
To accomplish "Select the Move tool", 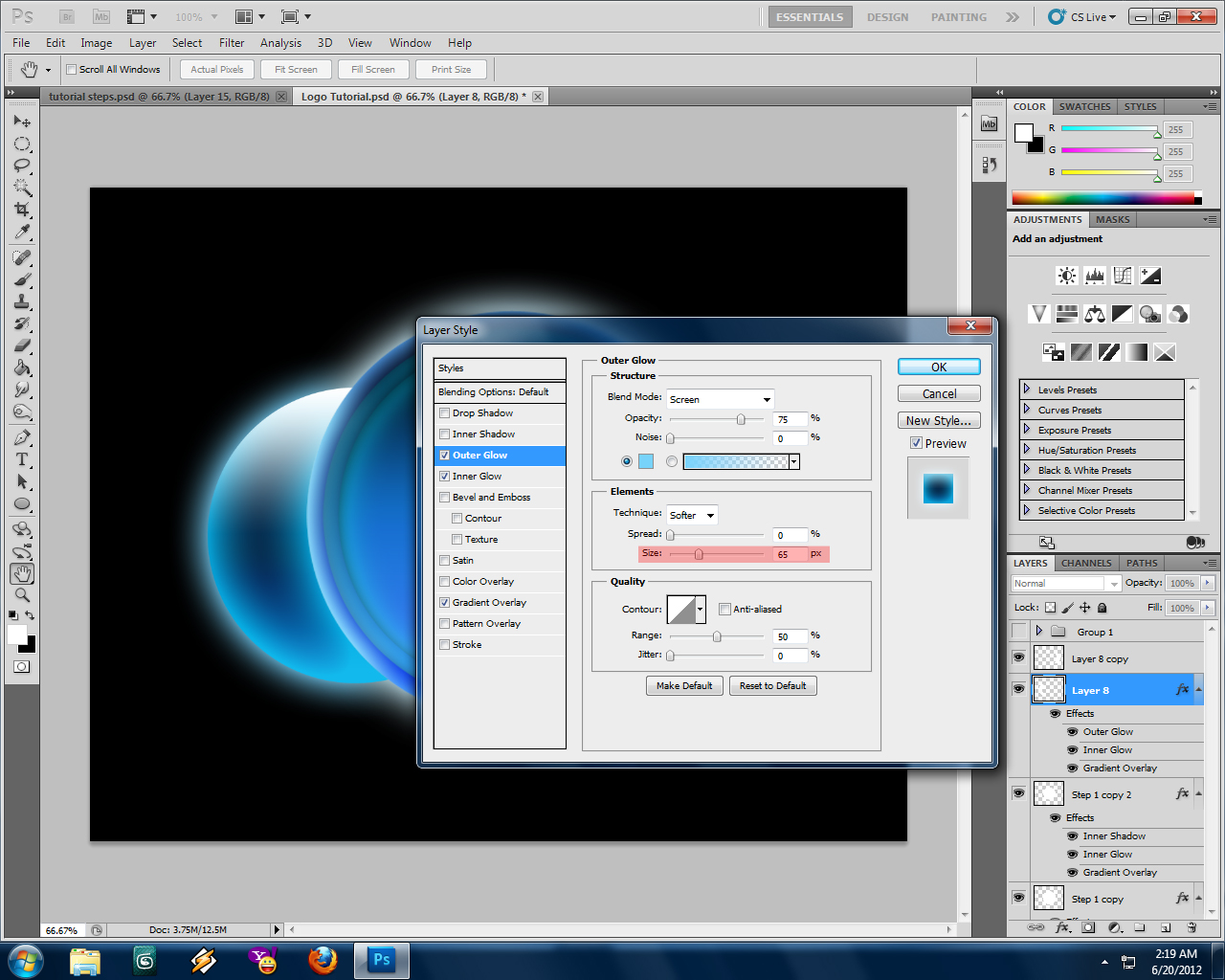I will pos(21,122).
